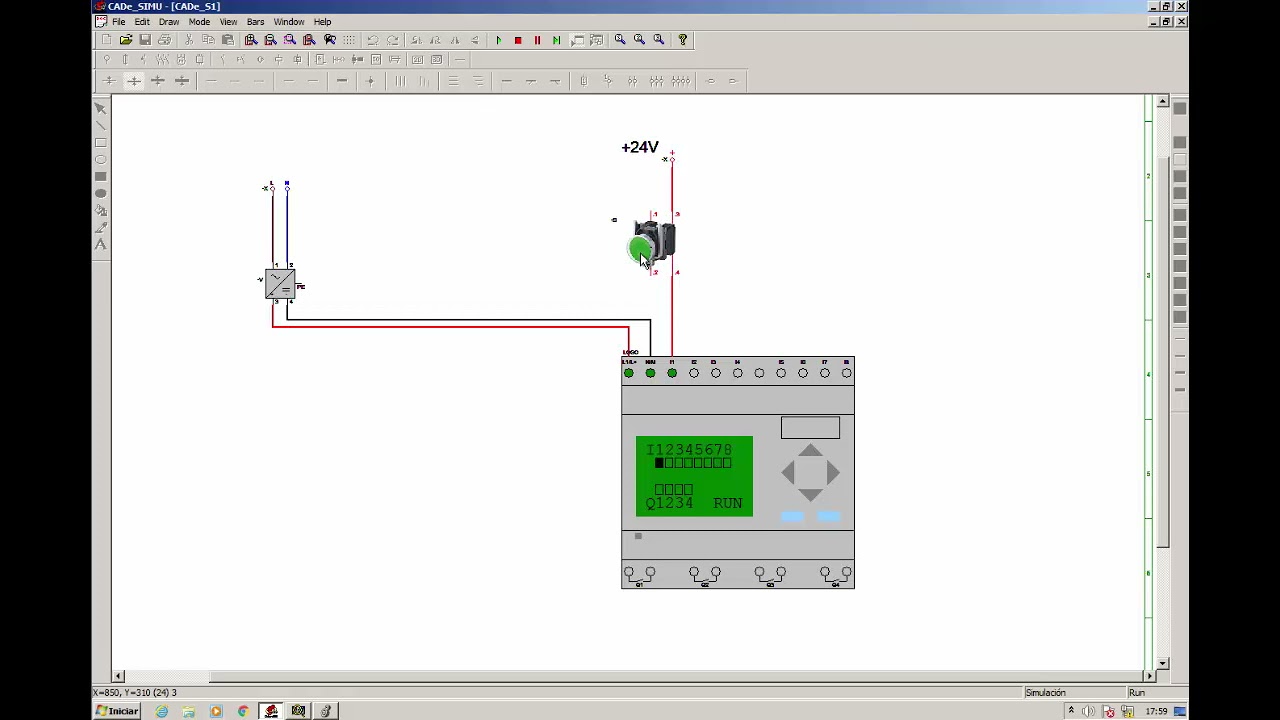This screenshot has width=1280, height=720.
Task: Click the Undo arrow icon
Action: pyautogui.click(x=372, y=40)
